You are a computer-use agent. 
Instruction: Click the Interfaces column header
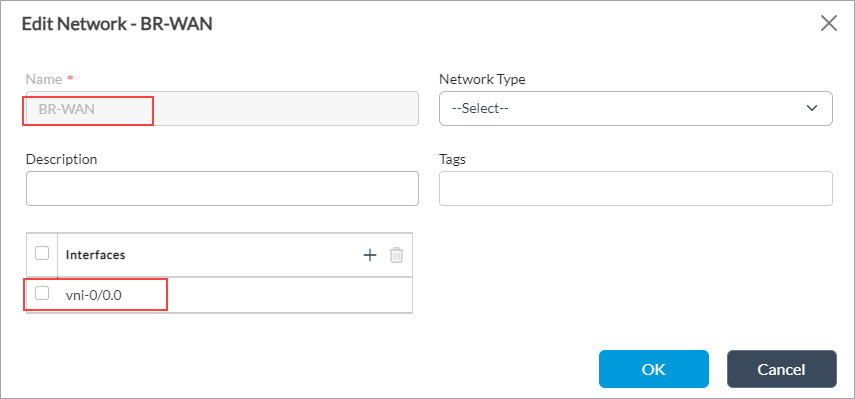coord(95,255)
